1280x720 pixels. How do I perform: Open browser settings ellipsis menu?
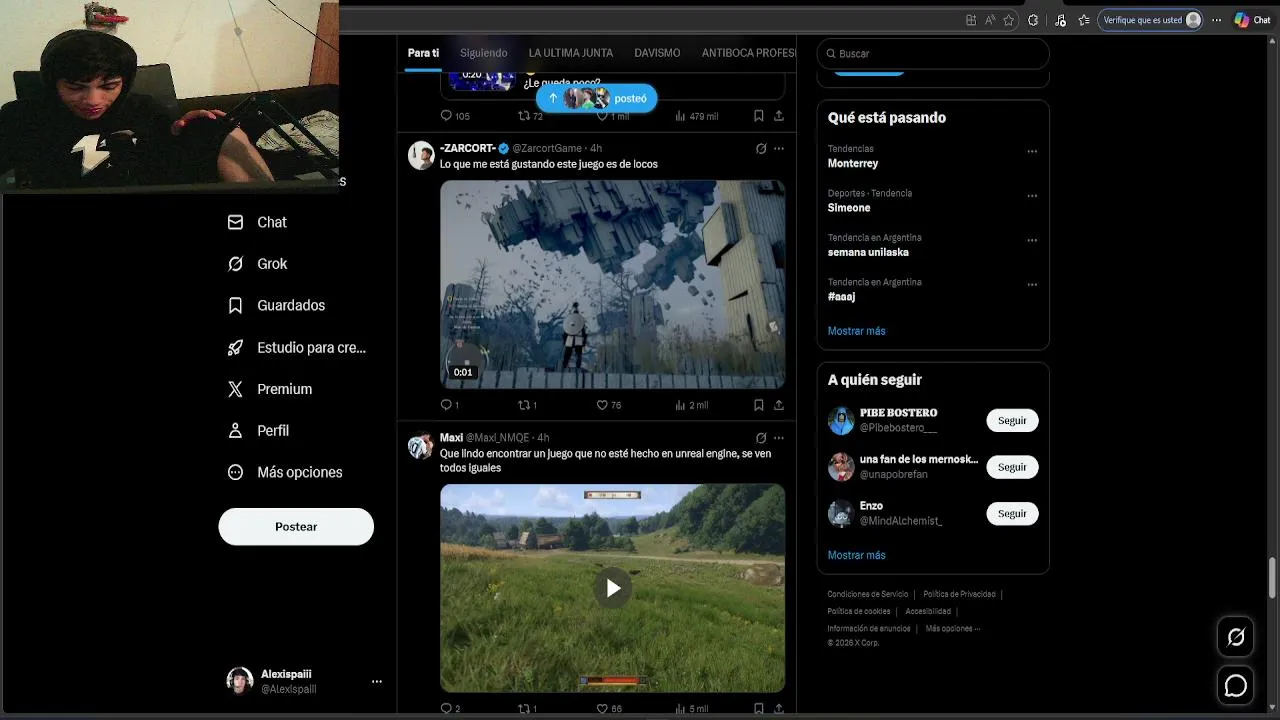(1216, 20)
